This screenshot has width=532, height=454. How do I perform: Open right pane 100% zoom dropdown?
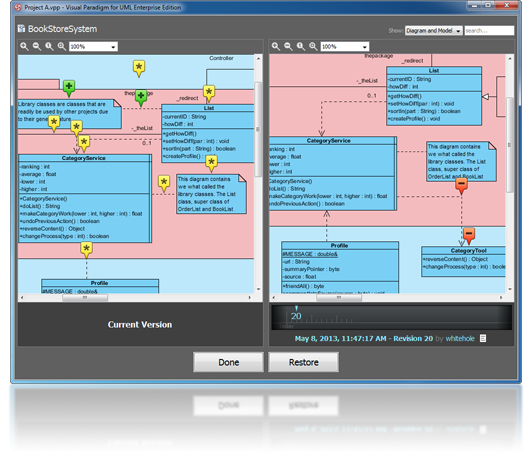pyautogui.click(x=345, y=46)
